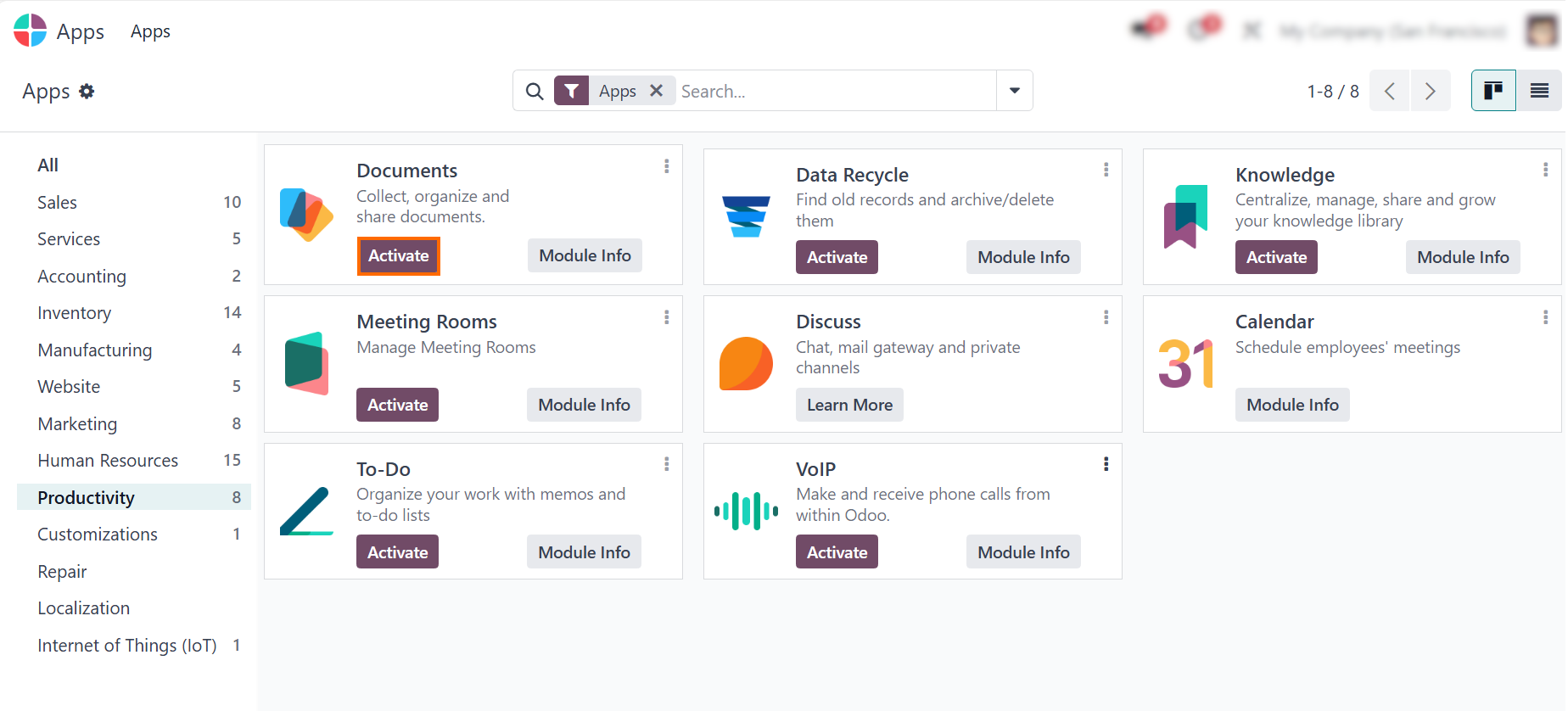
Task: Open Data Recycle card options menu
Action: 1106,170
